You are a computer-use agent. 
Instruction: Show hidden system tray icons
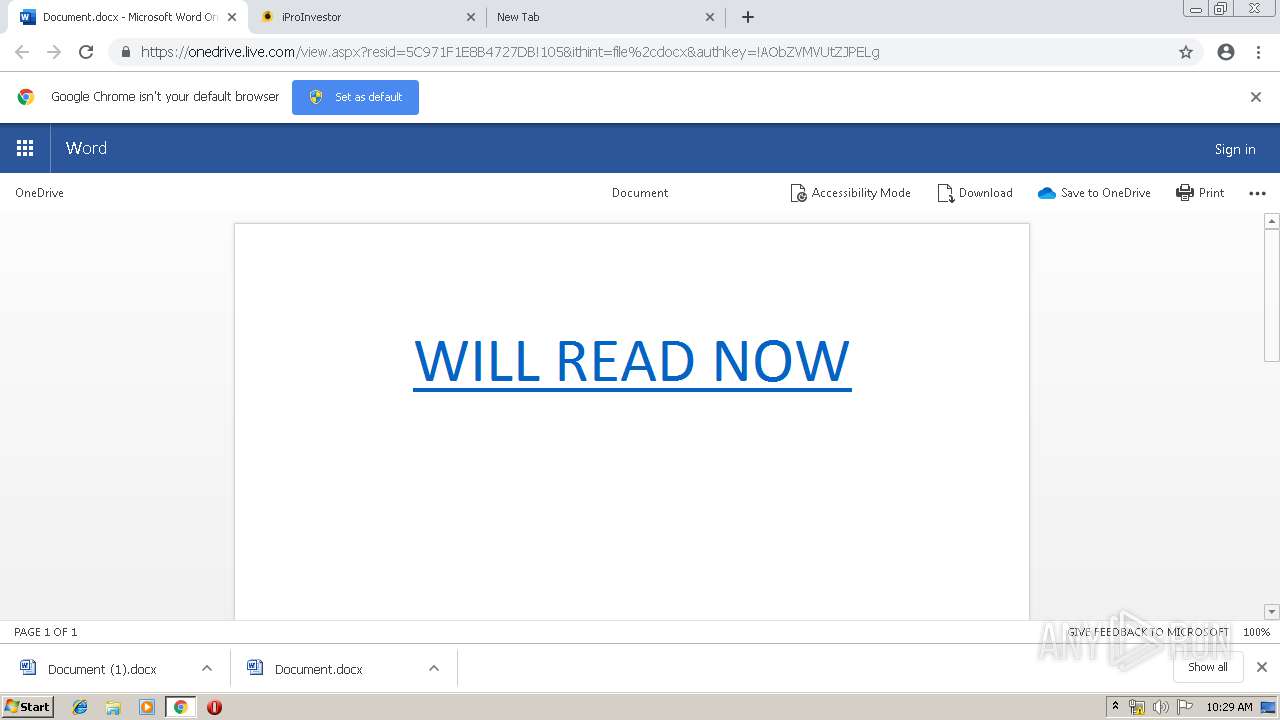pos(1116,707)
